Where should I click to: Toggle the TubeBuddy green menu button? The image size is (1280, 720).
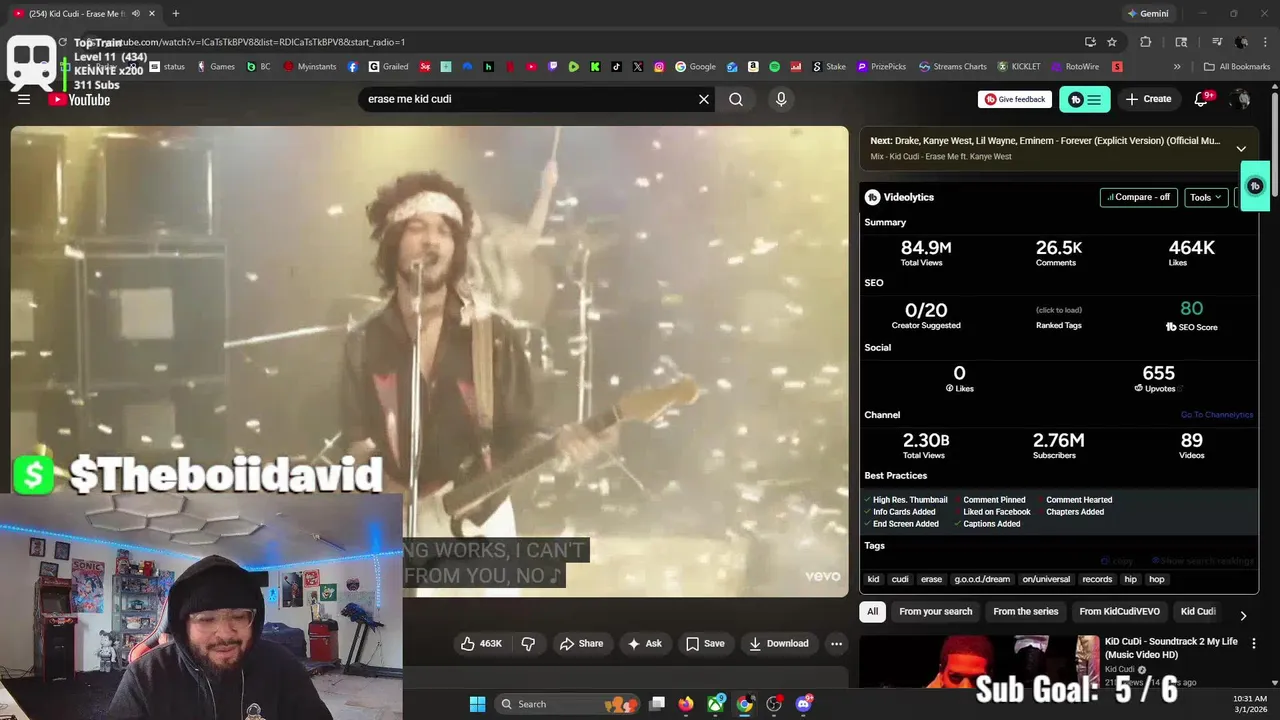click(x=1085, y=99)
